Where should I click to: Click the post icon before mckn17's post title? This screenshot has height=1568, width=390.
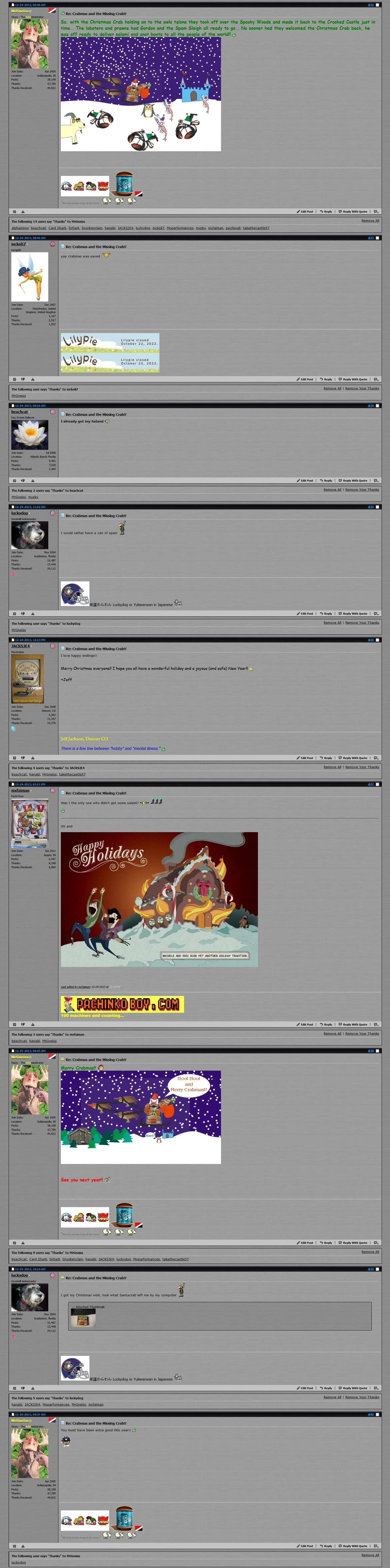tap(63, 247)
